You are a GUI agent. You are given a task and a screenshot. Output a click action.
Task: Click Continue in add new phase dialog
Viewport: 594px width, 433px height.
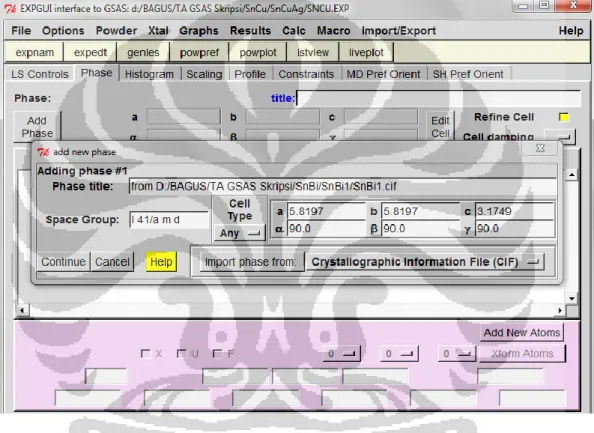63,262
